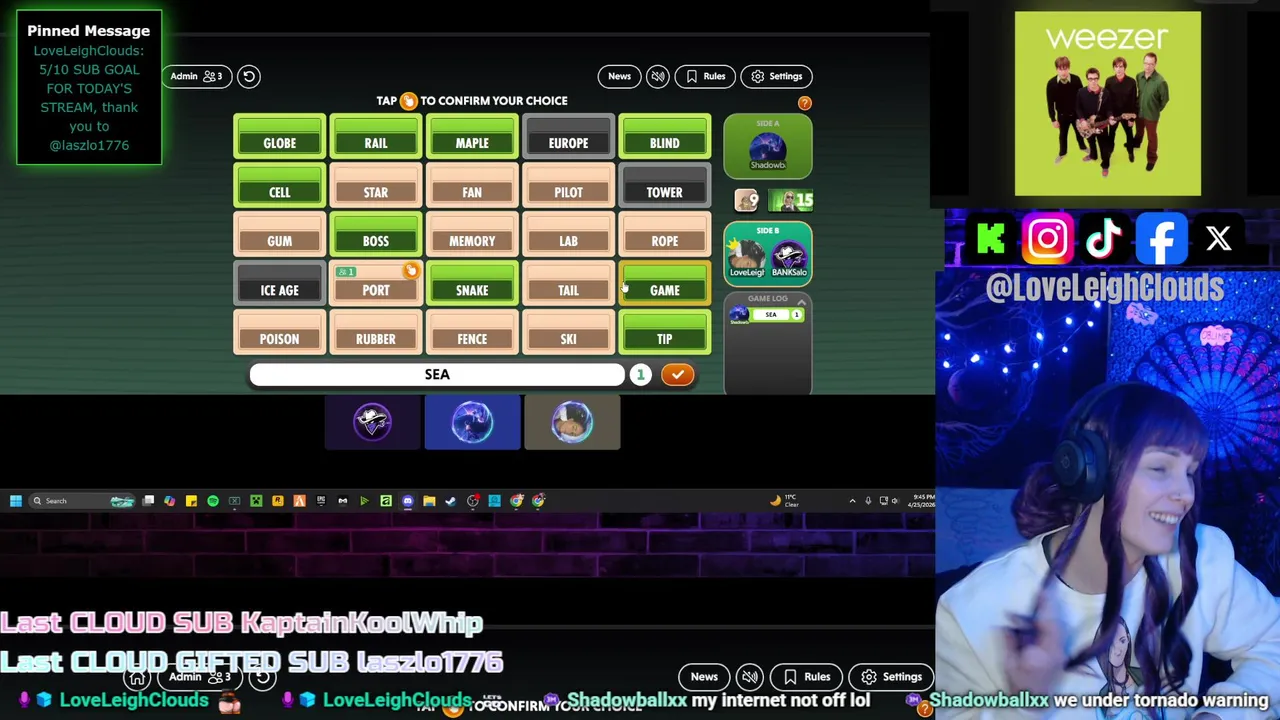Click the reset game circular arrow icon beside Admin

click(x=249, y=76)
